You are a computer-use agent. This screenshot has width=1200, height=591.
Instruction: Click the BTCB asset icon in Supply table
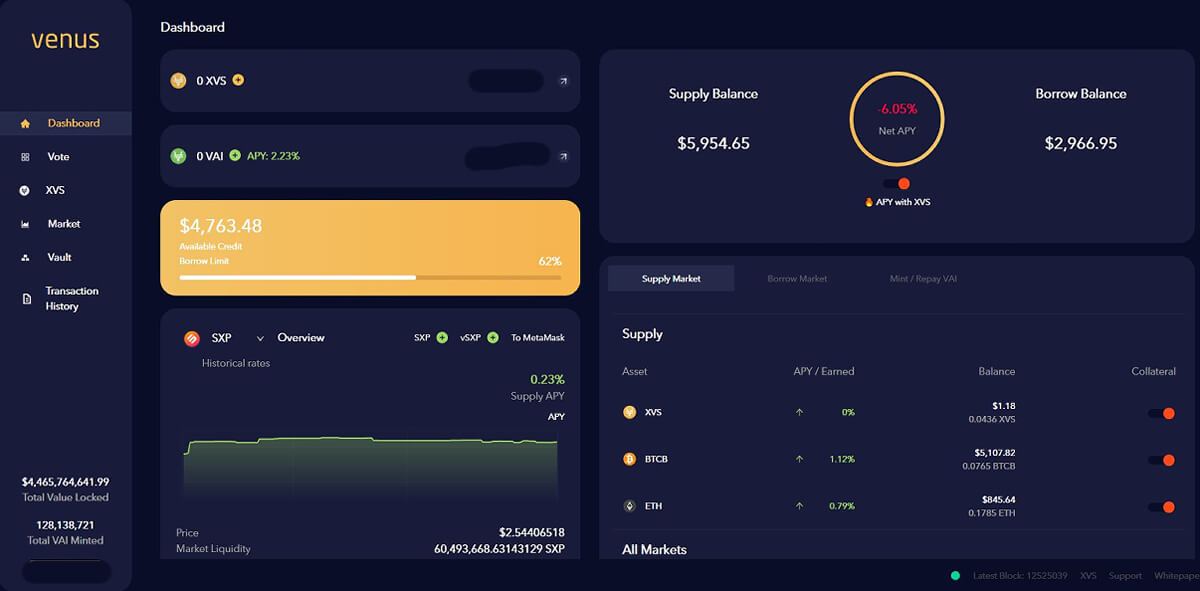pyautogui.click(x=630, y=459)
